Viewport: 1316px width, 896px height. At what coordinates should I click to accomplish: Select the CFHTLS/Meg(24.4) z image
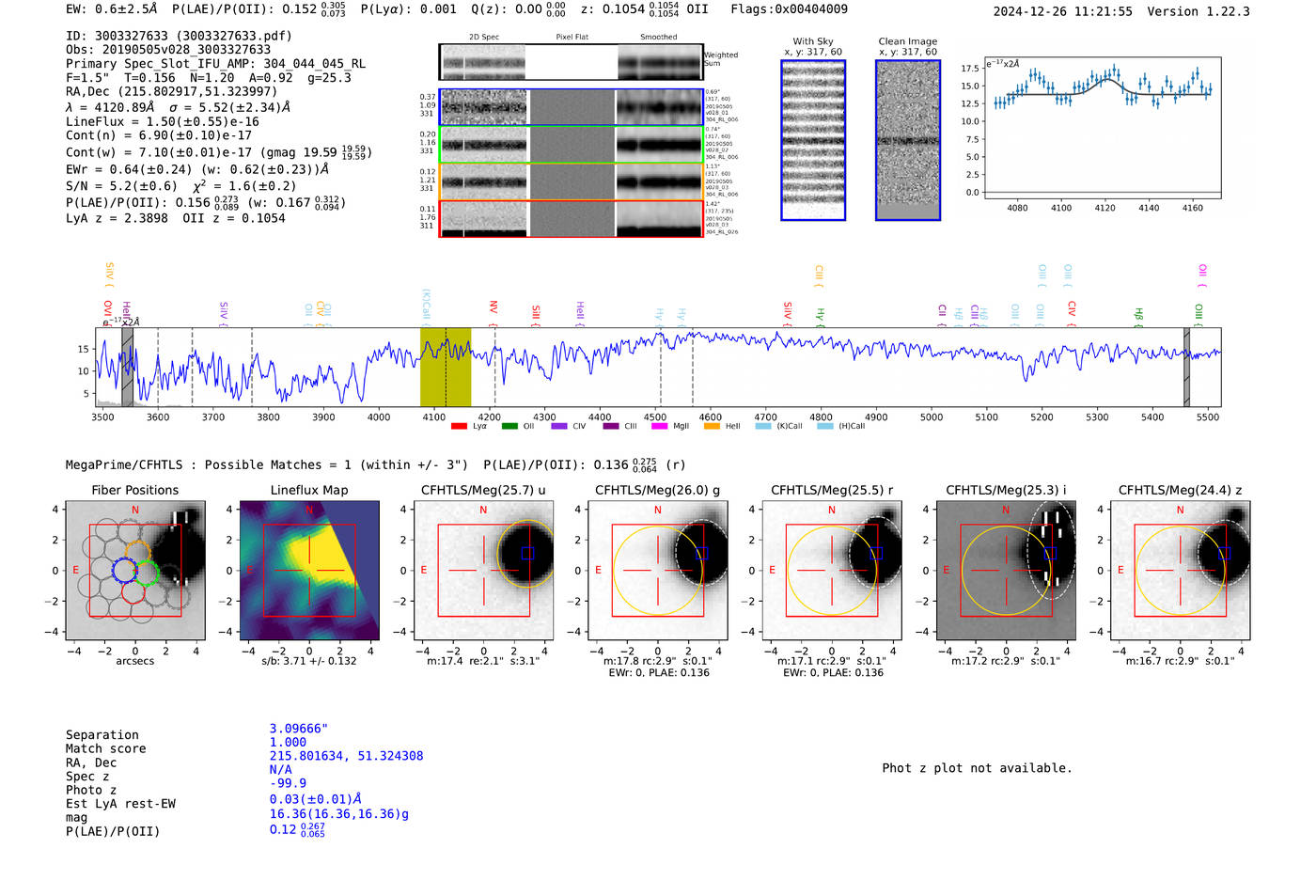(1181, 571)
